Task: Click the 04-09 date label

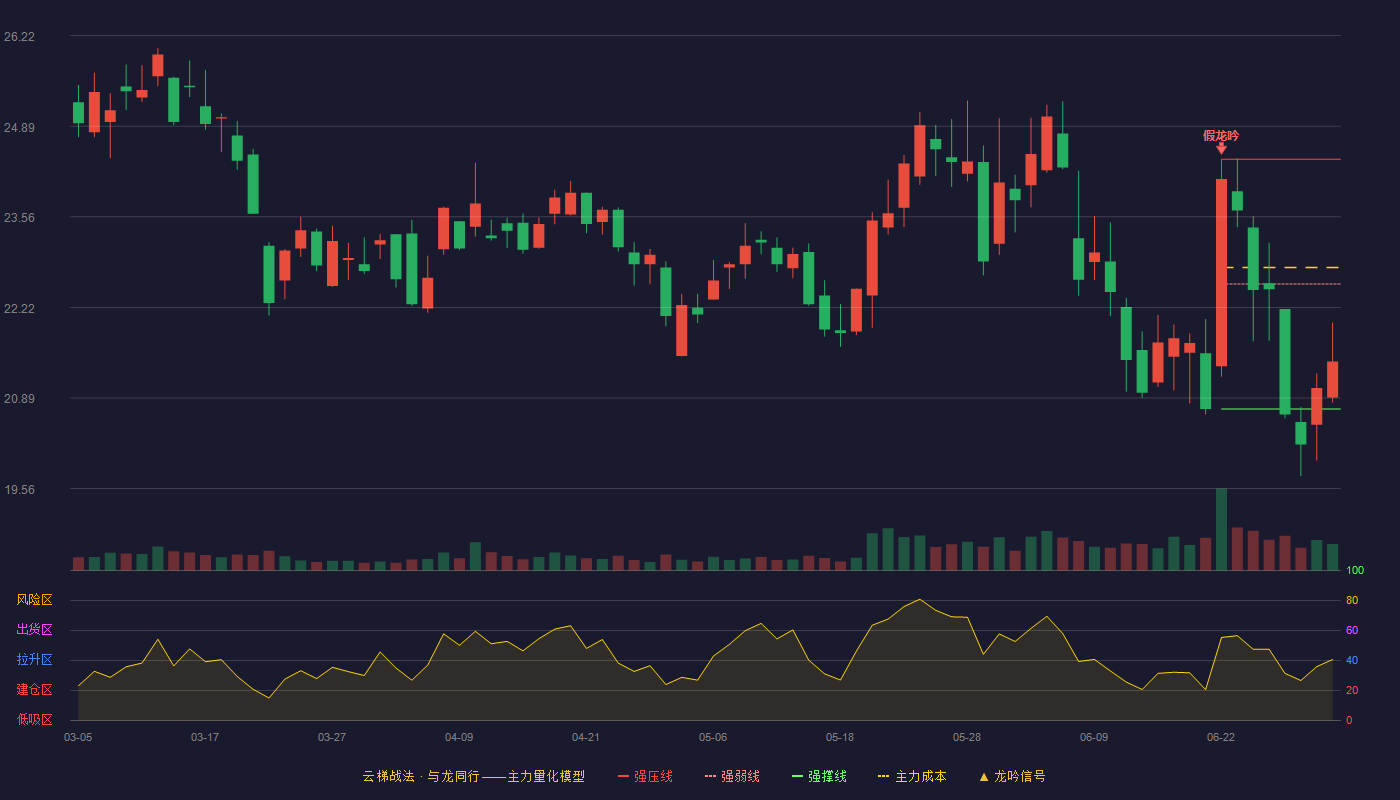Action: (x=459, y=737)
